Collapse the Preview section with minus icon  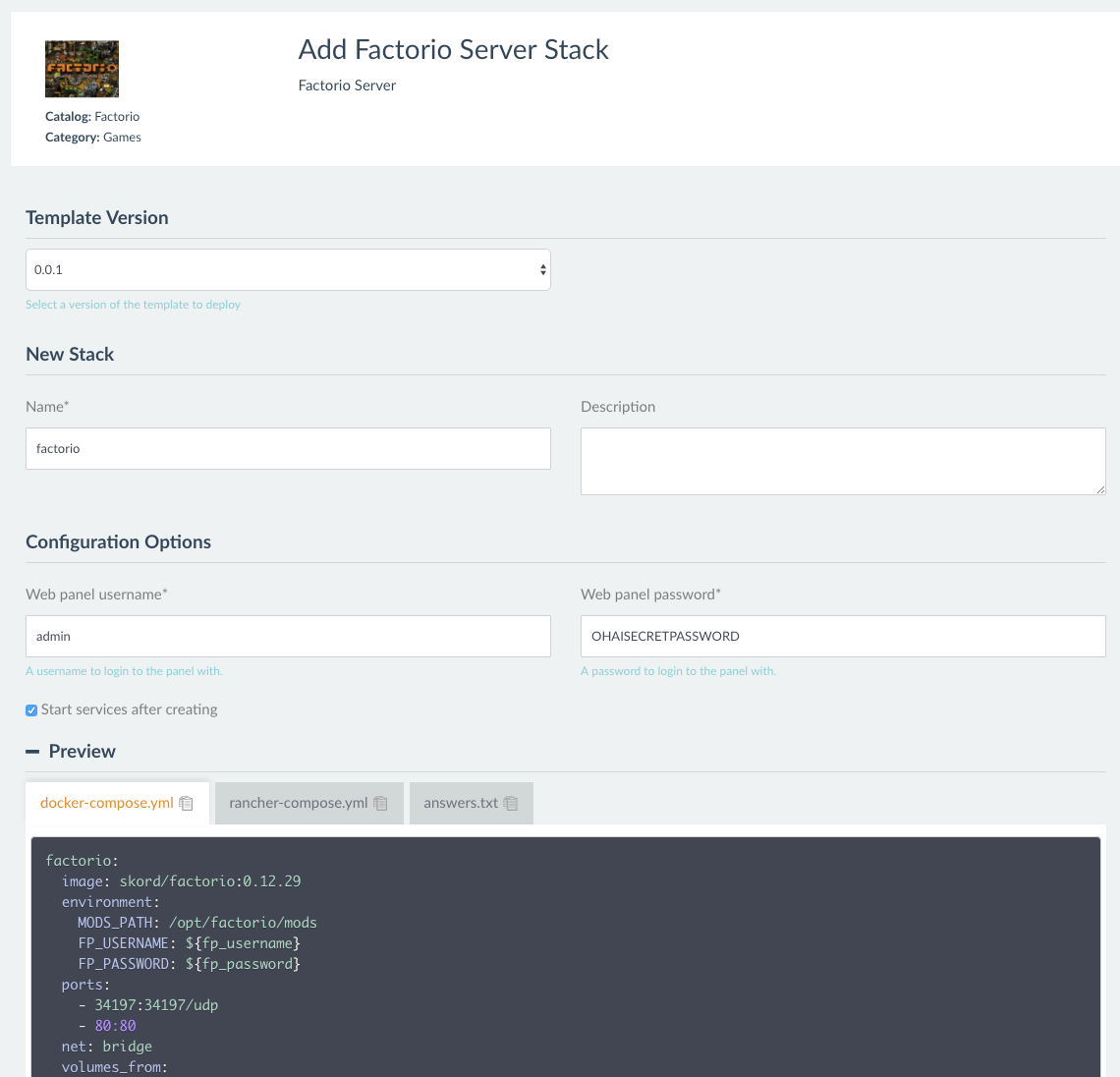tap(32, 752)
